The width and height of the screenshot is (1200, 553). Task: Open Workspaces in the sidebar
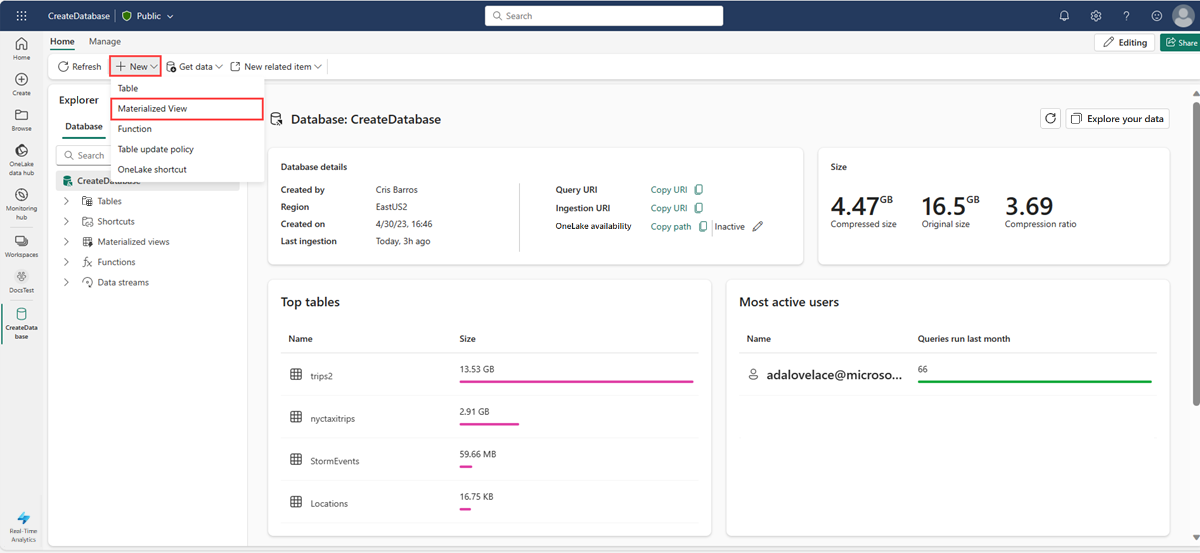[22, 245]
